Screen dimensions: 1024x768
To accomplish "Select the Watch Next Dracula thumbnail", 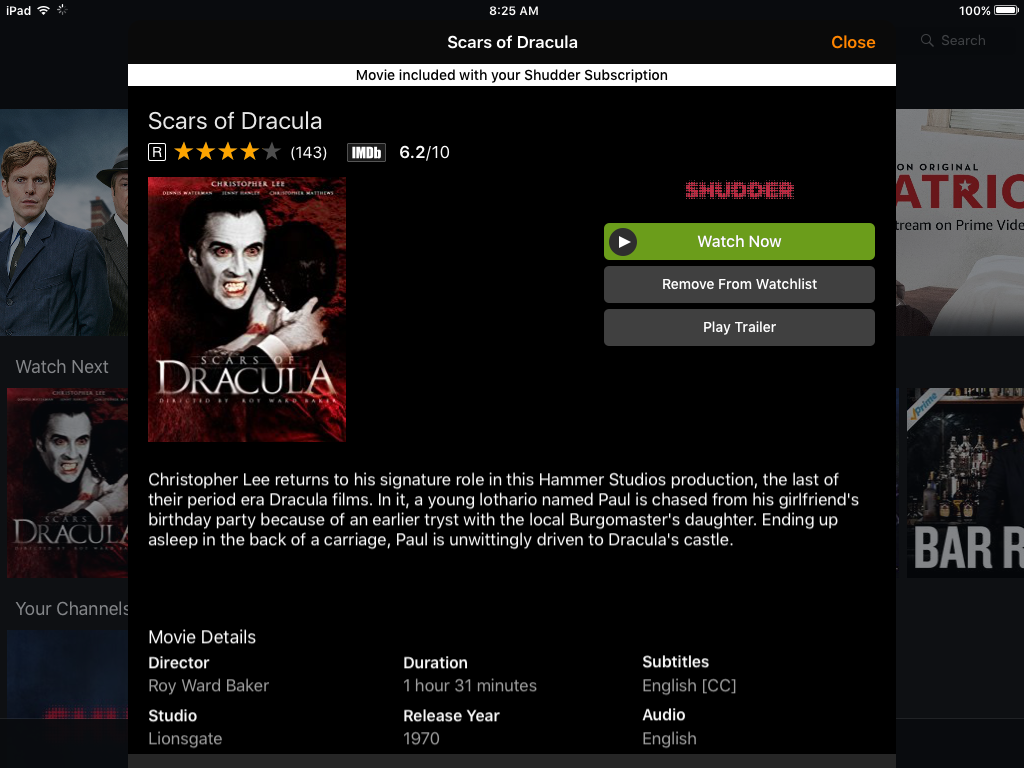I will click(x=67, y=483).
